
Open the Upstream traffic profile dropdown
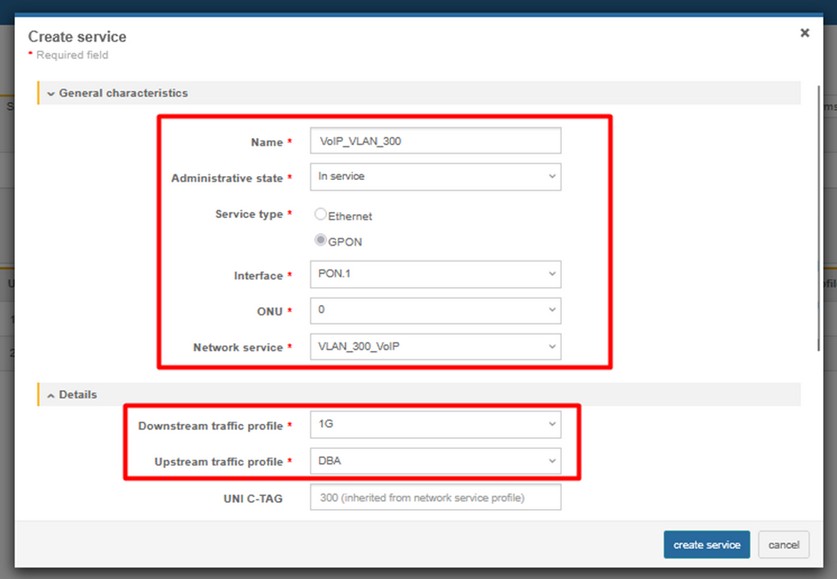pos(434,461)
